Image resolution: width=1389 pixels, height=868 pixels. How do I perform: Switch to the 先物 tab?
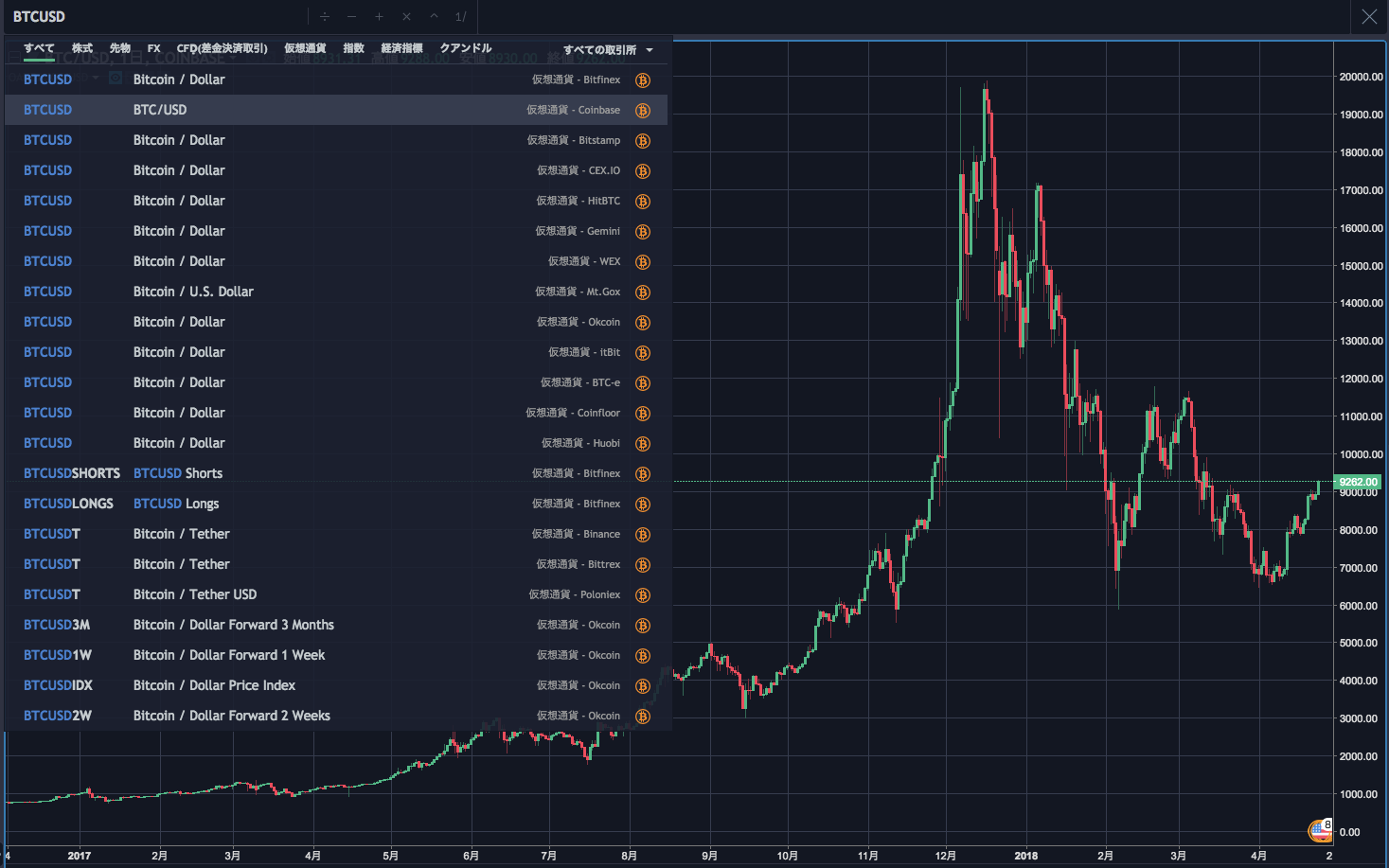coord(120,48)
